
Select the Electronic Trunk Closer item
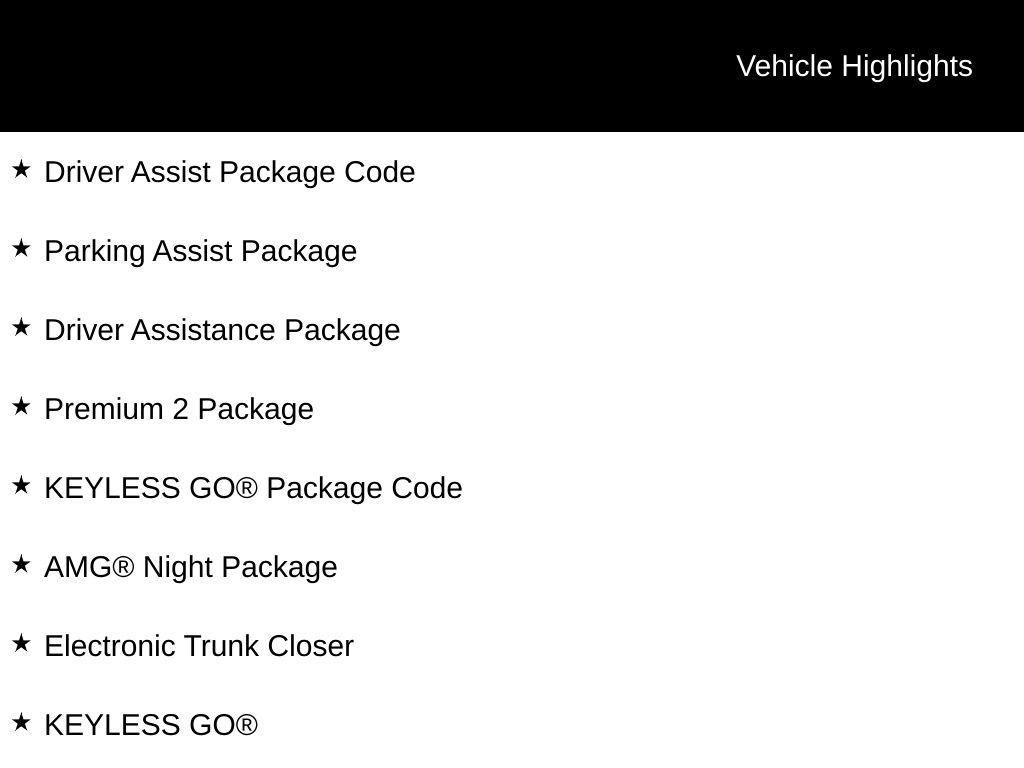199,646
